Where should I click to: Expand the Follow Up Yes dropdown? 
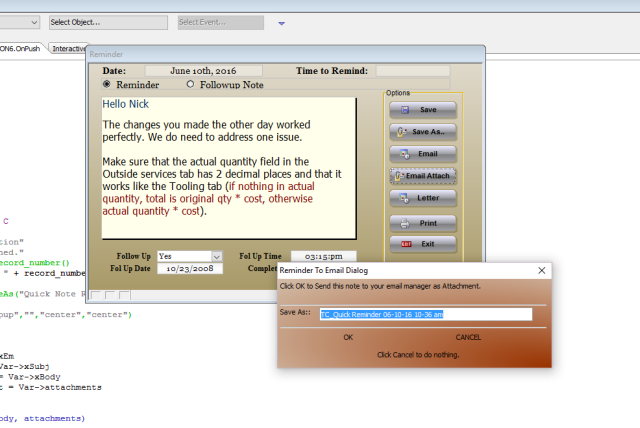click(x=216, y=257)
